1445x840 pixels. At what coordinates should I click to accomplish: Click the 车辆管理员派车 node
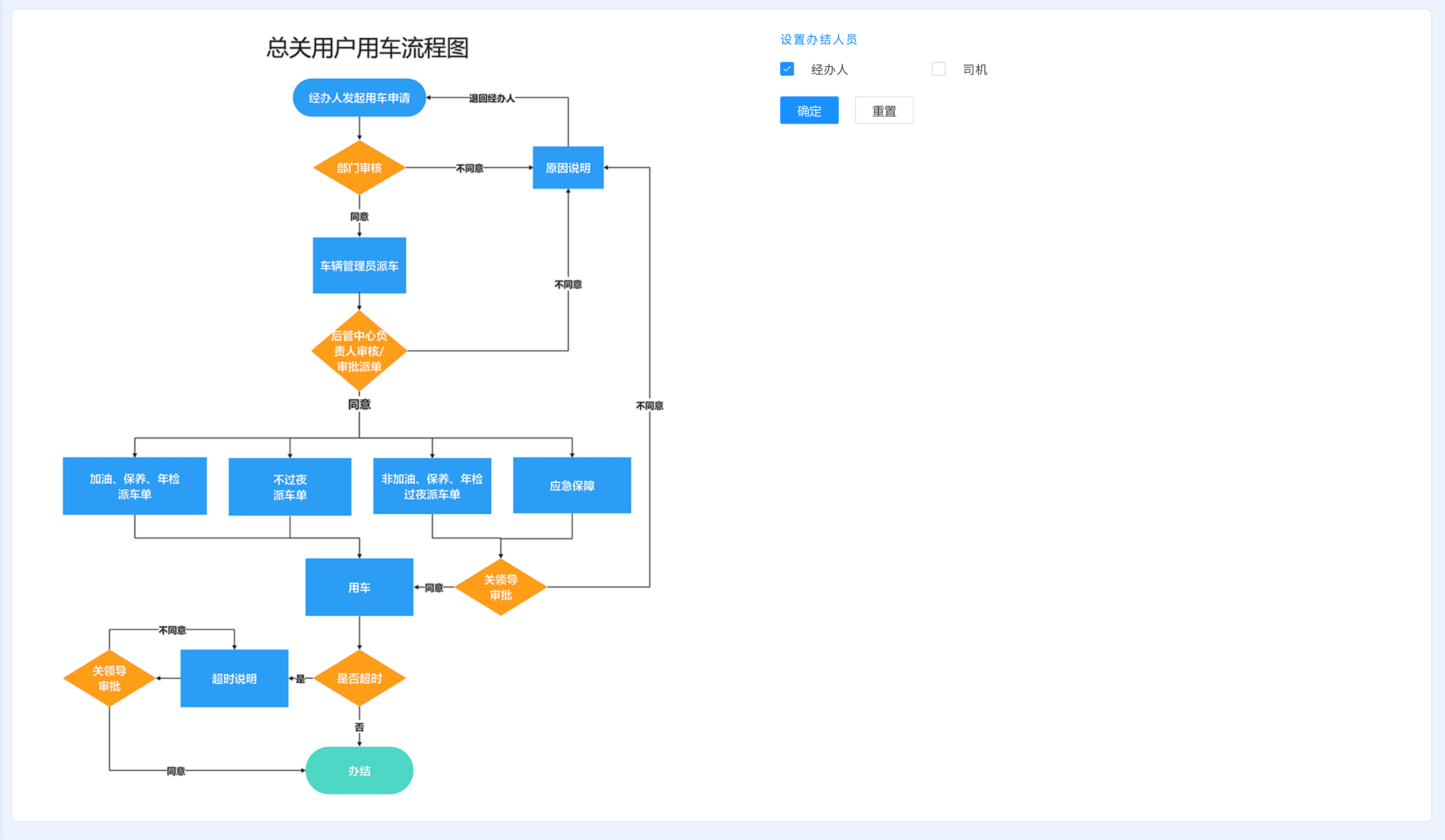pyautogui.click(x=359, y=266)
